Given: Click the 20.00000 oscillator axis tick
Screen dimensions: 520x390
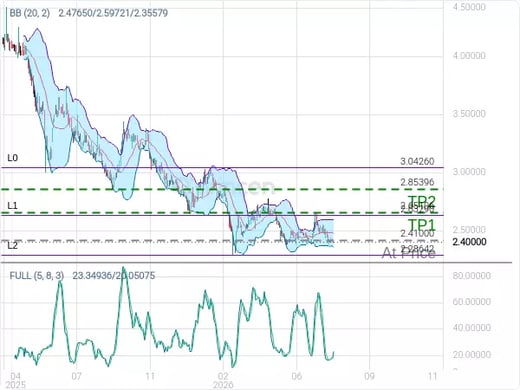Looking at the screenshot, I should [472, 354].
